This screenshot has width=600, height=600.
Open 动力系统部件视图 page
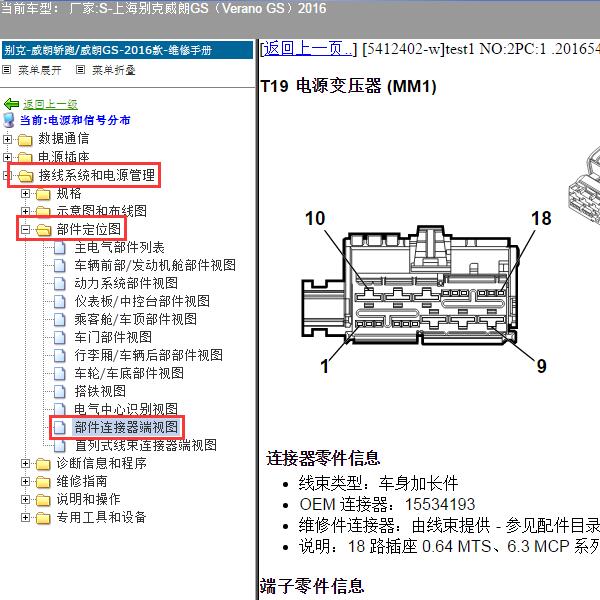pyautogui.click(x=126, y=284)
